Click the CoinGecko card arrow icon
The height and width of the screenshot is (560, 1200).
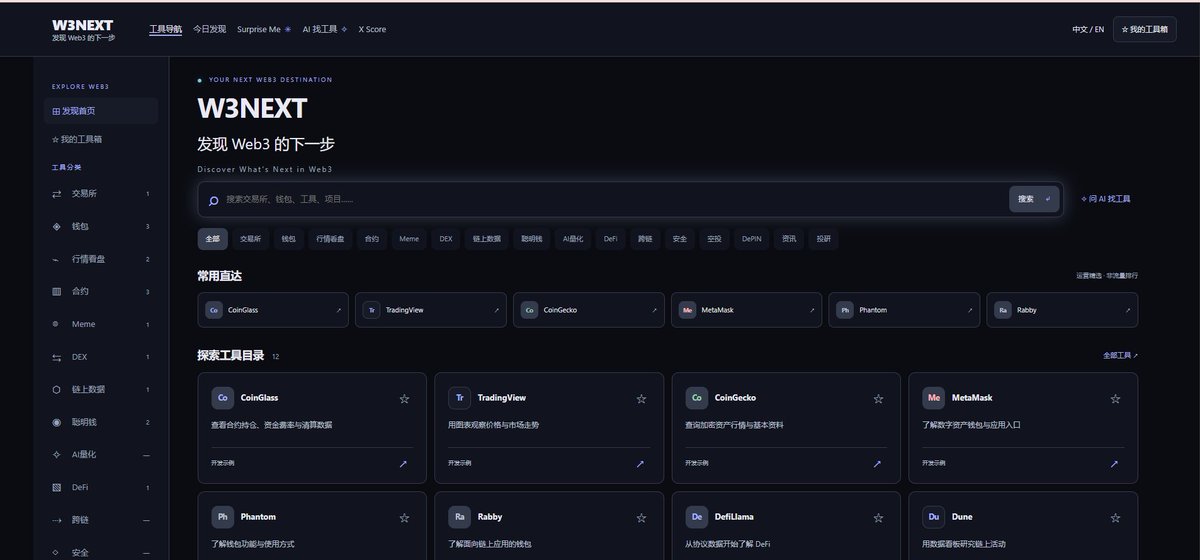(x=877, y=464)
